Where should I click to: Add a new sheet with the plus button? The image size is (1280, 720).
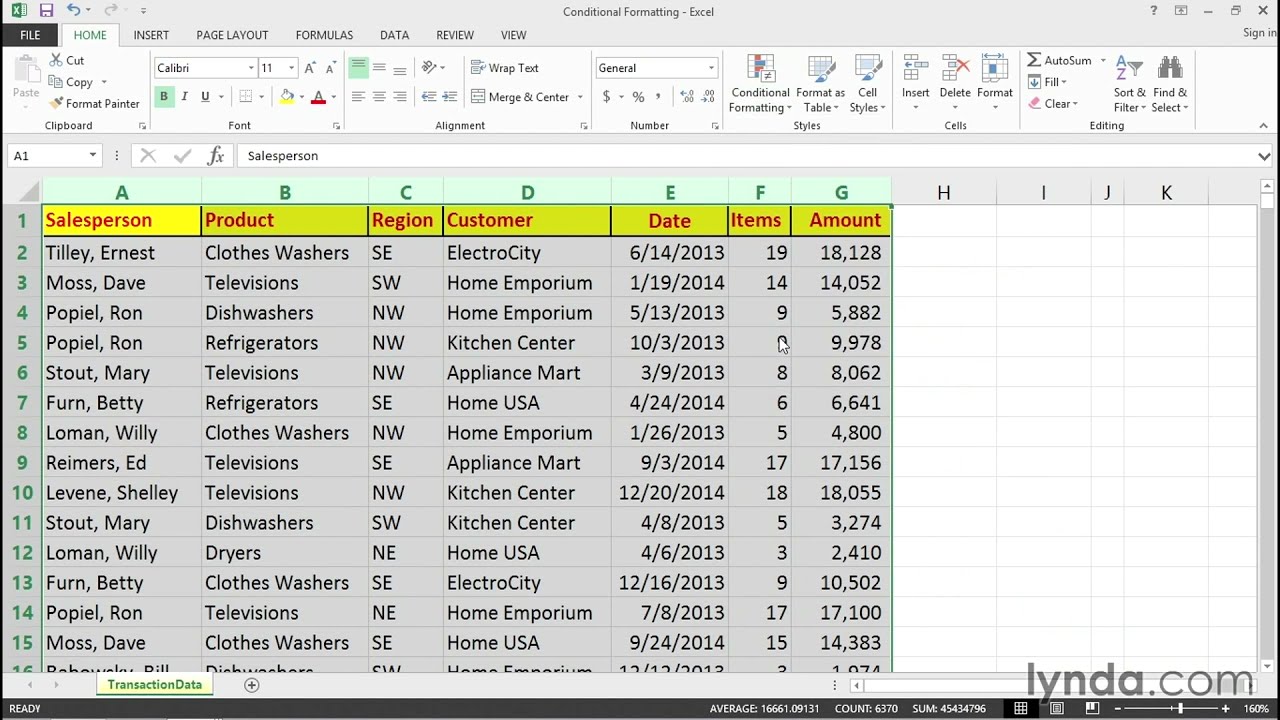pyautogui.click(x=252, y=685)
